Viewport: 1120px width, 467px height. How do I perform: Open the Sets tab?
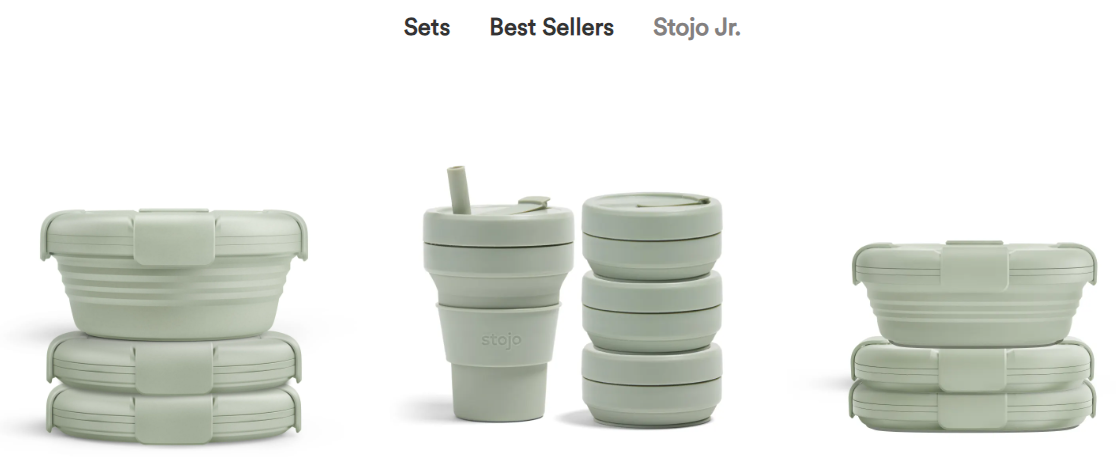click(426, 27)
